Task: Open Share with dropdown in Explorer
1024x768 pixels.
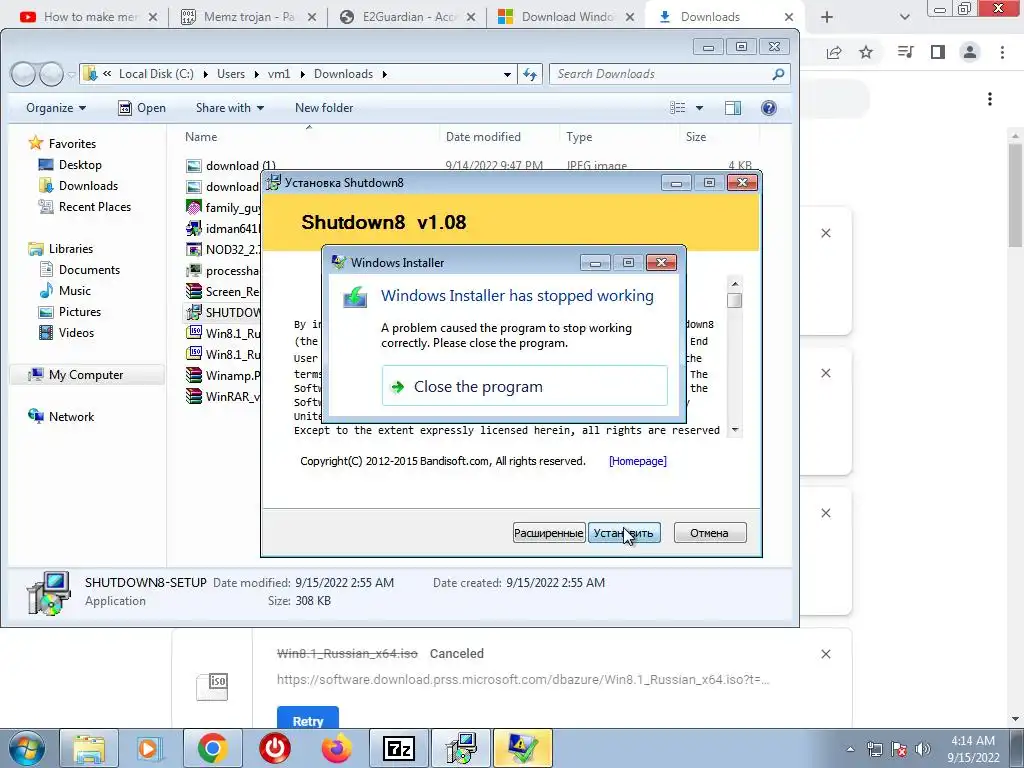Action: pyautogui.click(x=229, y=108)
